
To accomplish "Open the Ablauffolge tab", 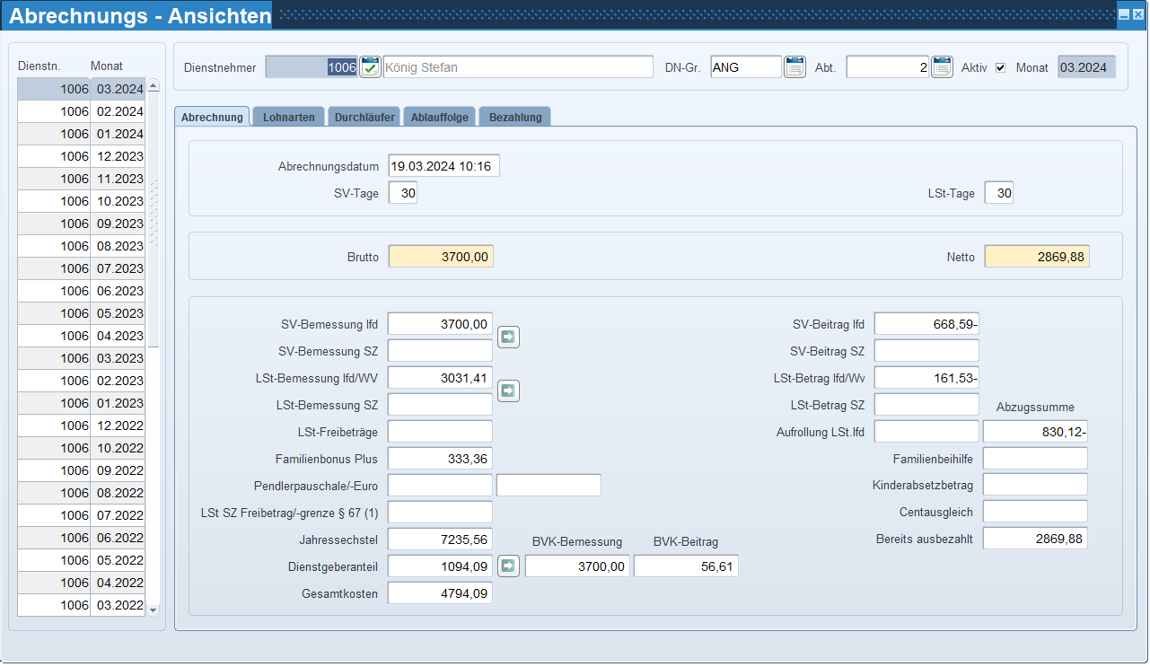I will coord(439,117).
